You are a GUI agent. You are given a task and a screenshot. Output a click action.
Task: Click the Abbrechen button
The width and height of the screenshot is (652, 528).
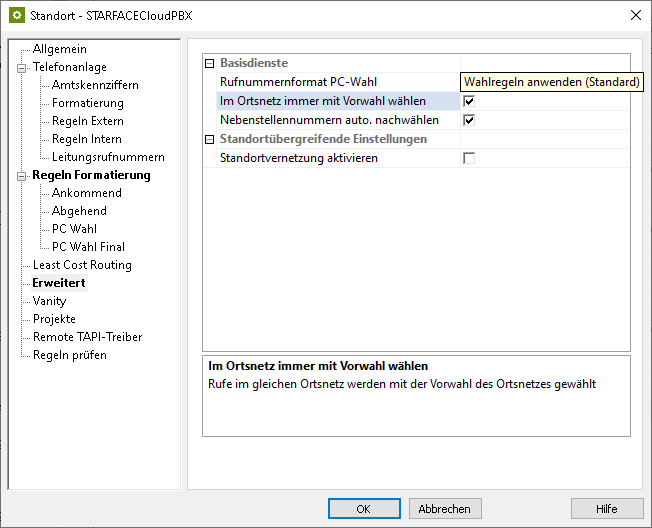(445, 509)
